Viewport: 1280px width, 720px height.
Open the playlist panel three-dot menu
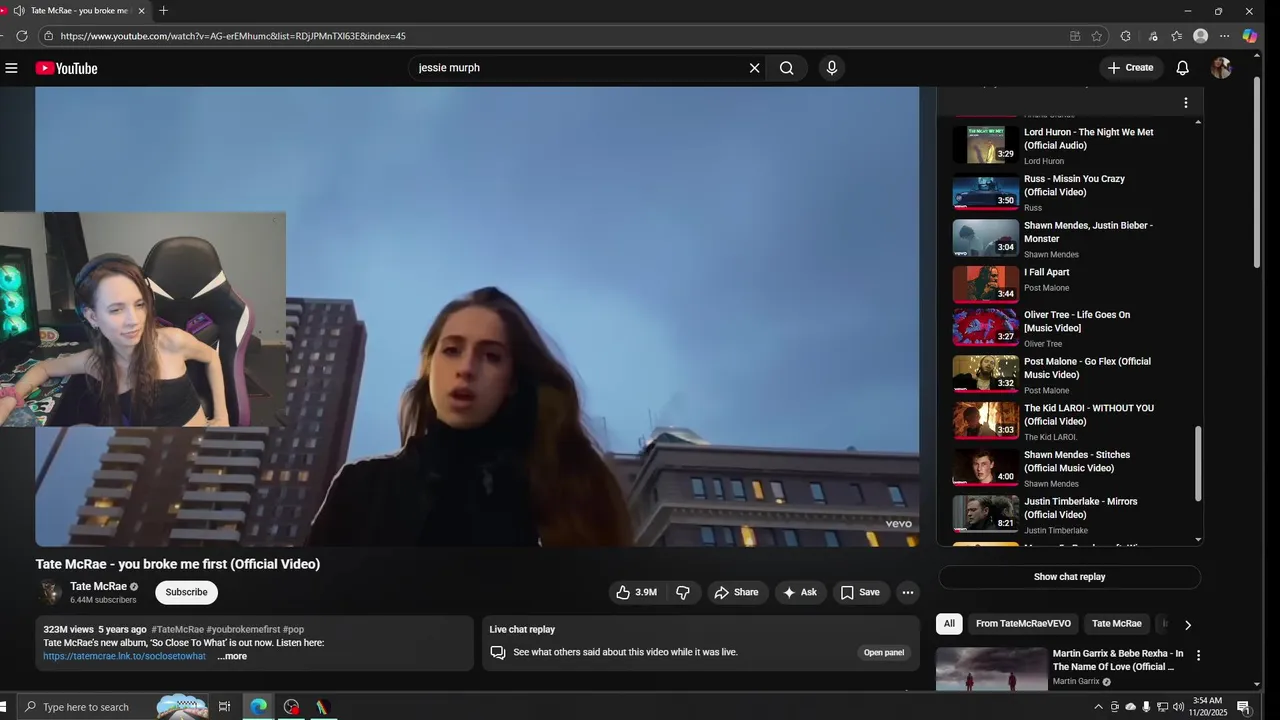coord(1186,103)
